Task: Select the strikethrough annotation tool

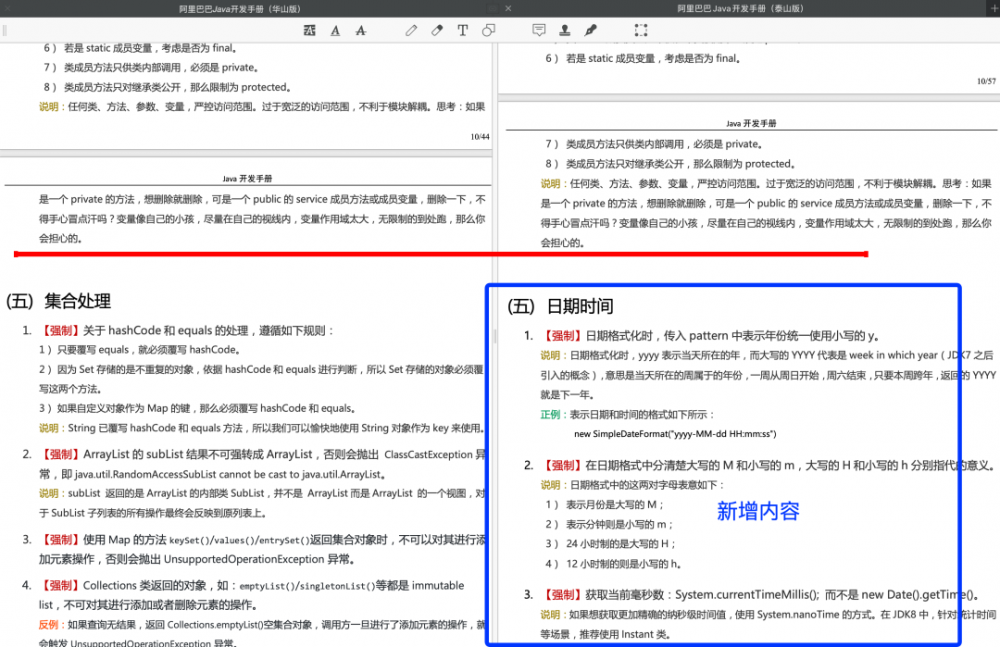Action: click(361, 30)
